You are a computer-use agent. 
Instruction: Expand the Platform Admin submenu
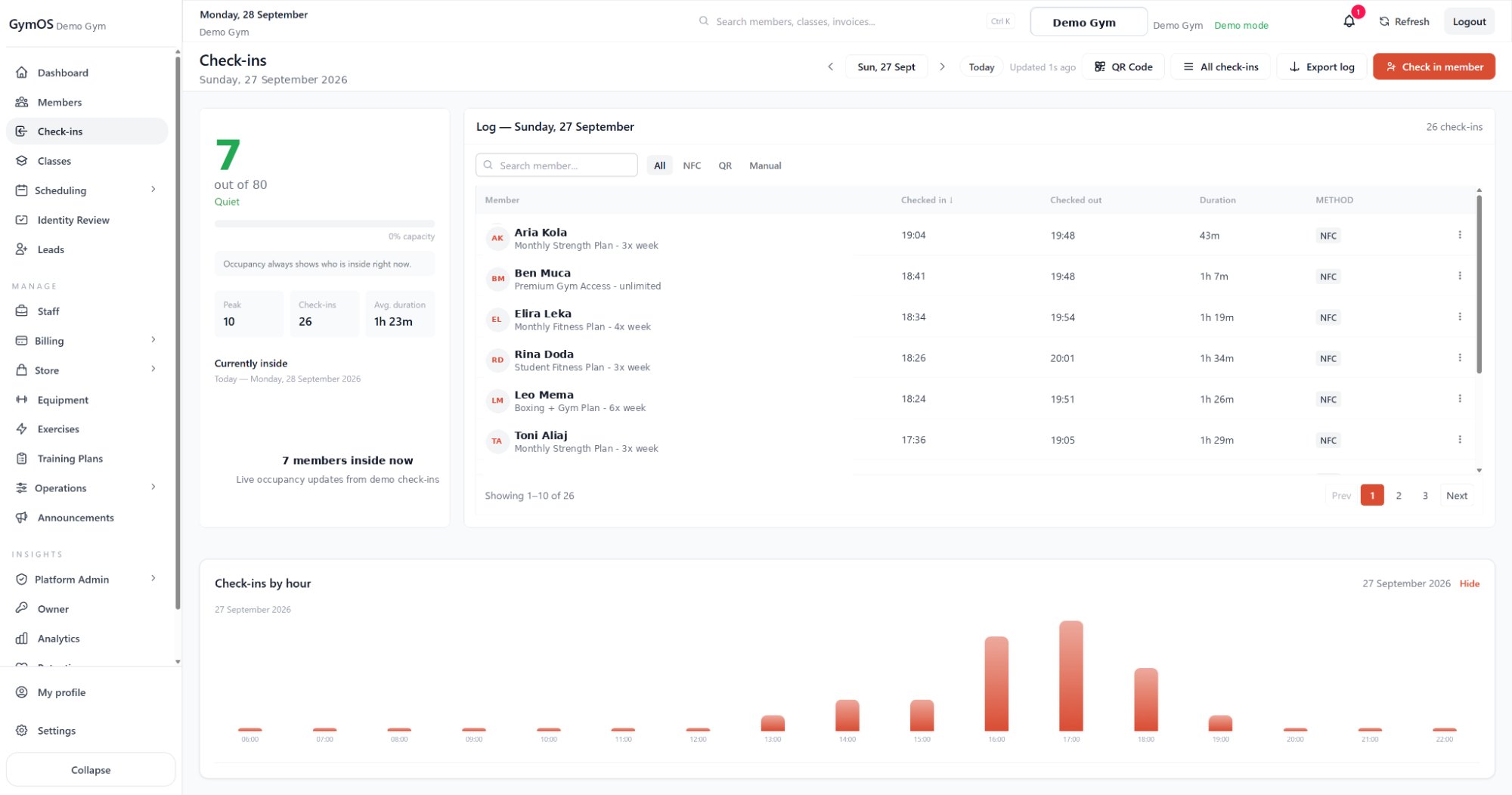pos(153,579)
